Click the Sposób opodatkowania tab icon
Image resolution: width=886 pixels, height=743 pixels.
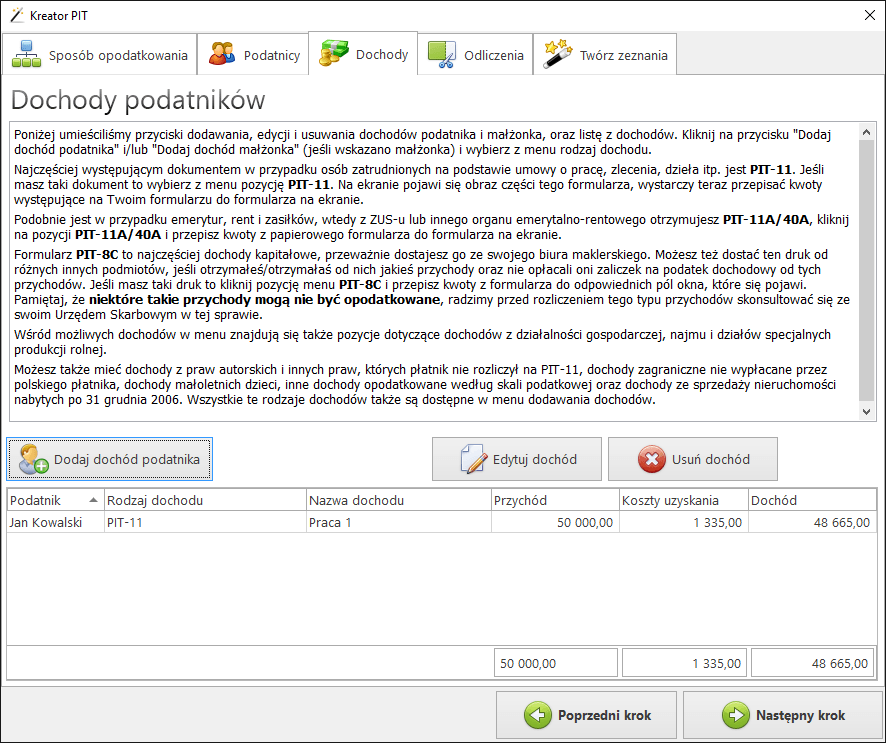[x=27, y=55]
